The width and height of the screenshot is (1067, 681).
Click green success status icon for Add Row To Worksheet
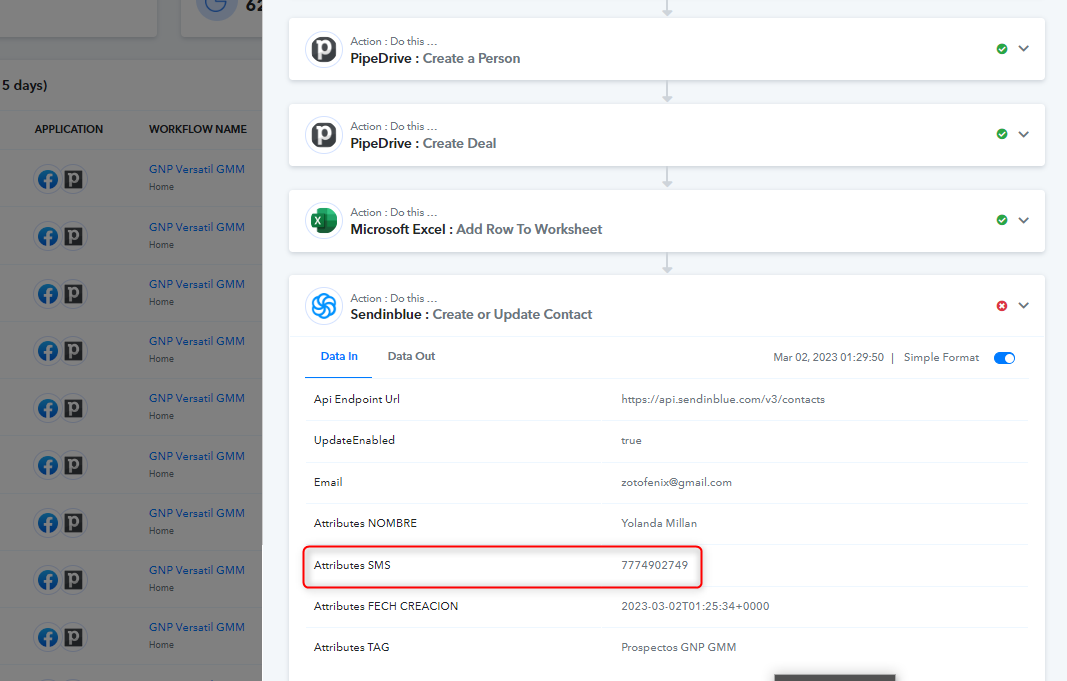[1002, 220]
